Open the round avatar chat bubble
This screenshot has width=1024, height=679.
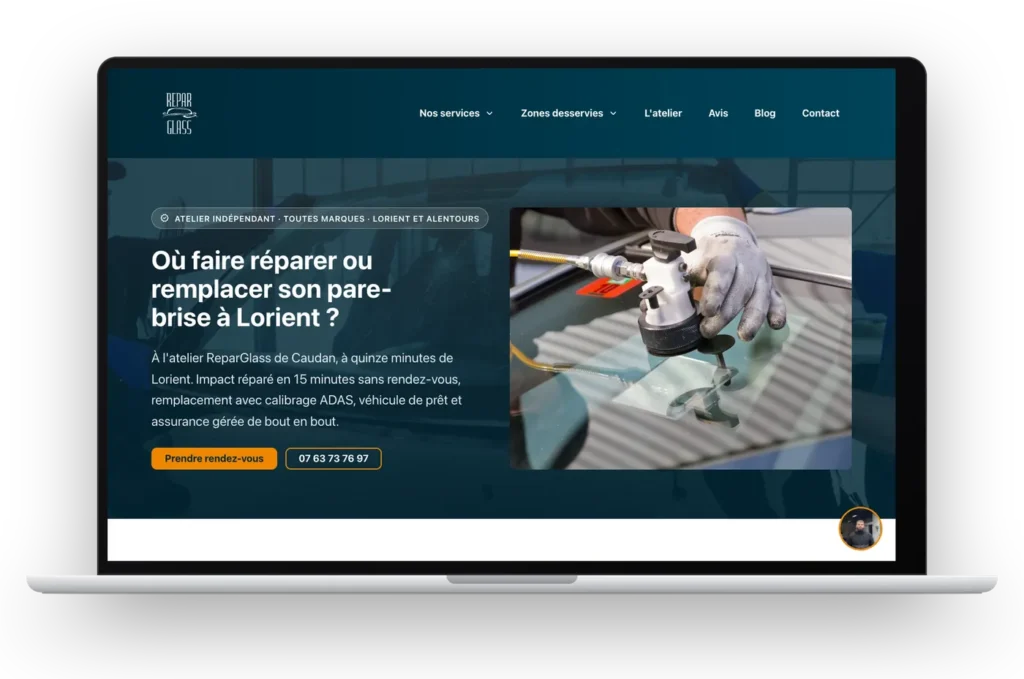[860, 528]
